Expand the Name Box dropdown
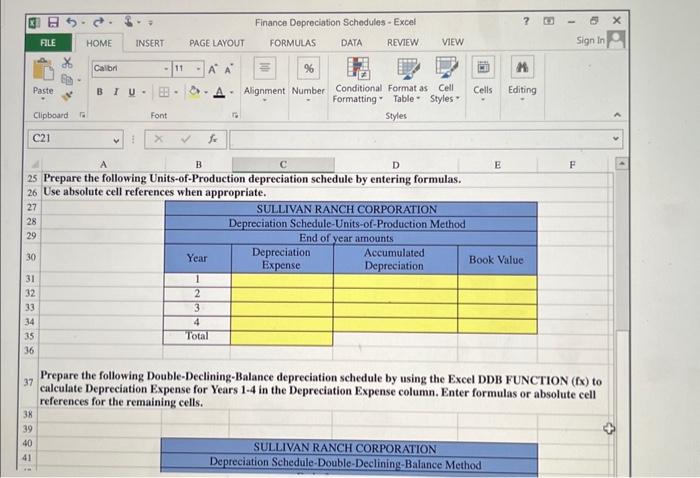 (116, 141)
